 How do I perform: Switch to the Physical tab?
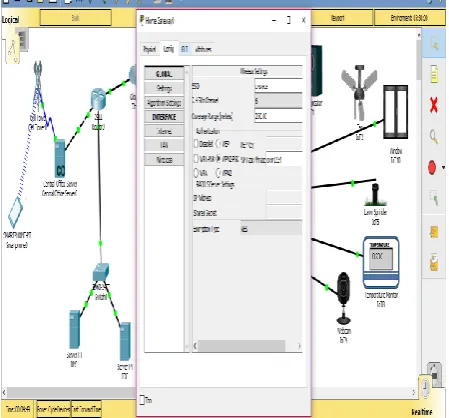(x=150, y=49)
